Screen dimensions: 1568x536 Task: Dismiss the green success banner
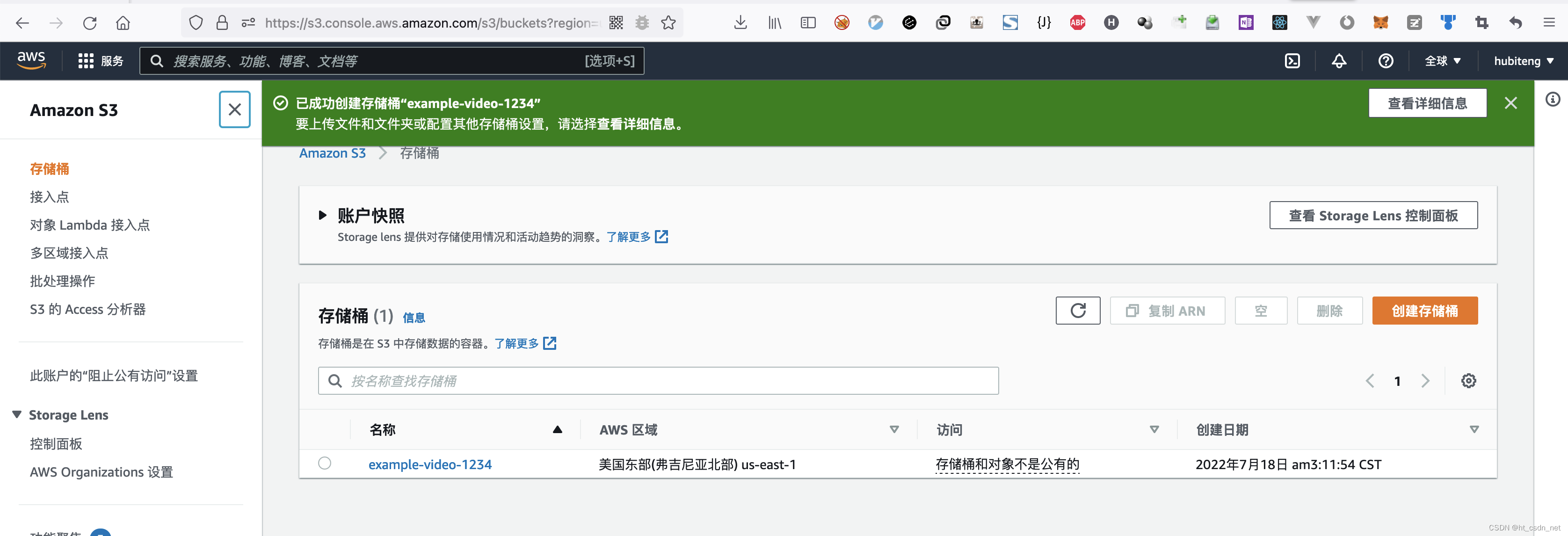point(1511,103)
